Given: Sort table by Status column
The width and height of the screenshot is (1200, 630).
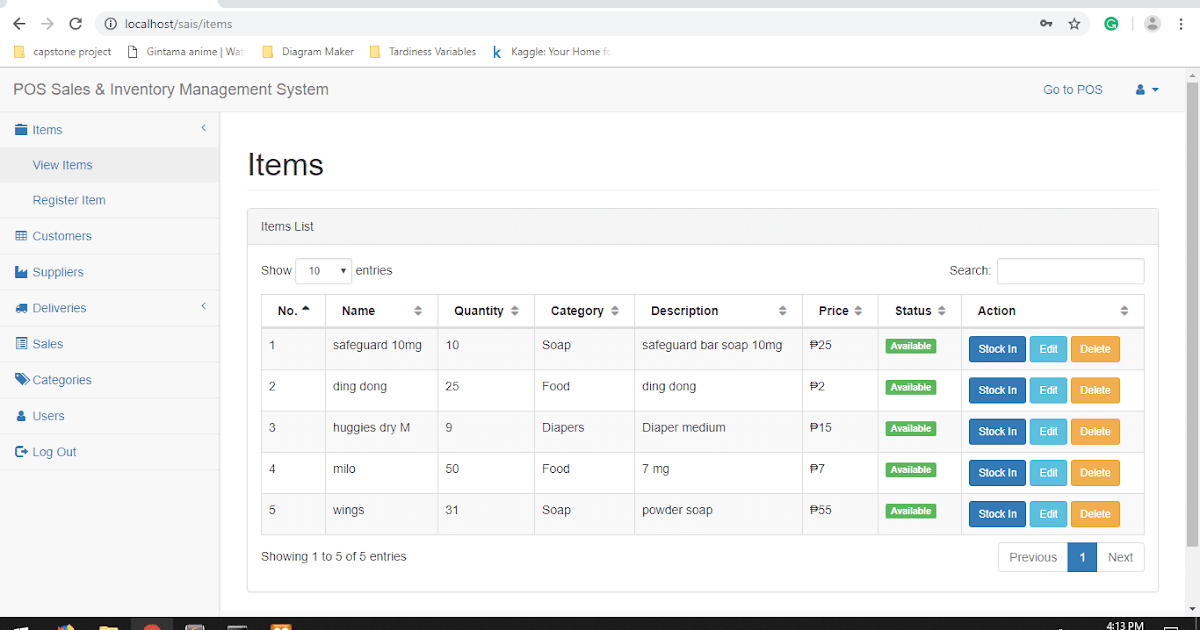Looking at the screenshot, I should click(919, 311).
